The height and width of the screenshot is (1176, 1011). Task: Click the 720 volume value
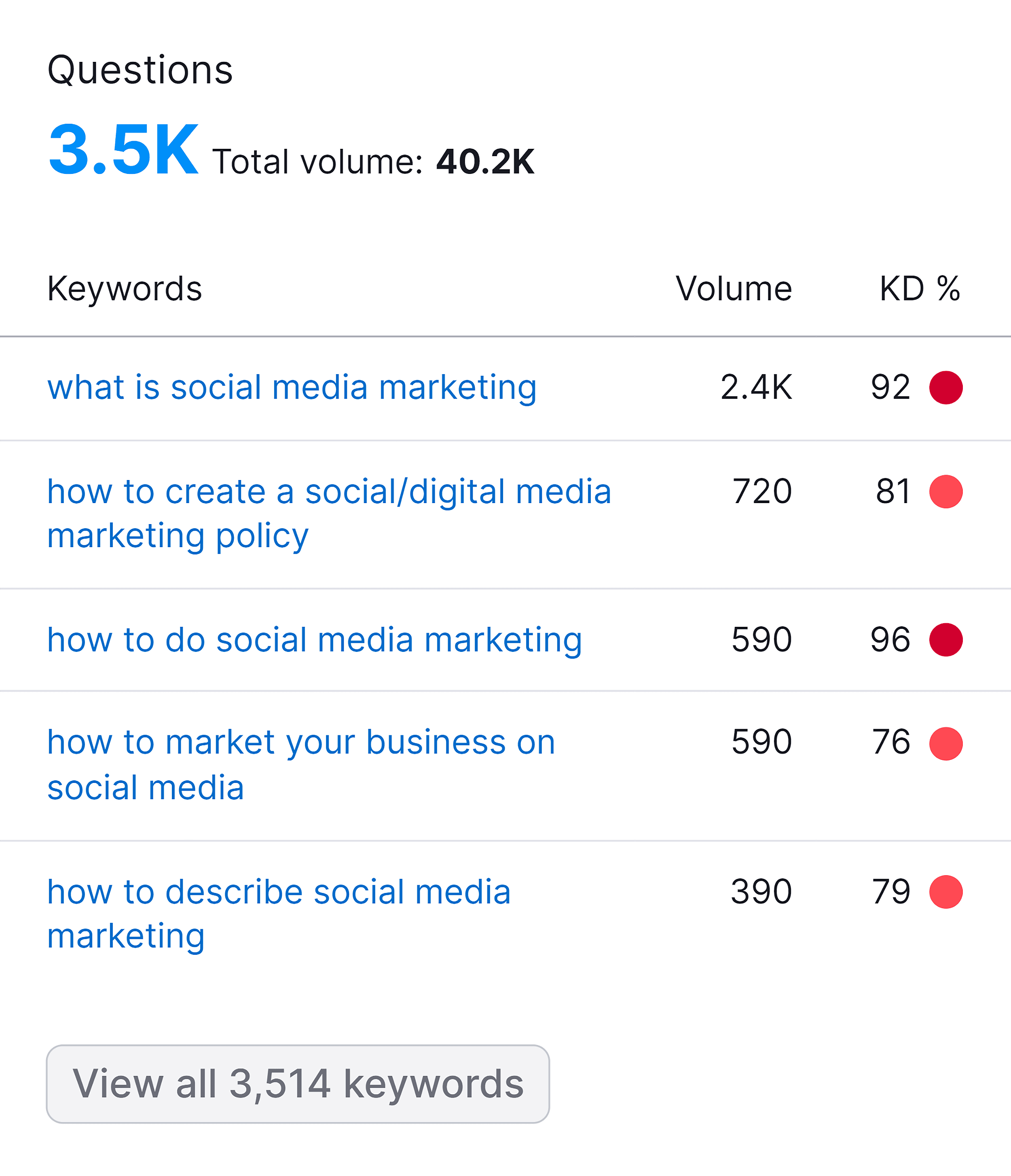coord(762,491)
